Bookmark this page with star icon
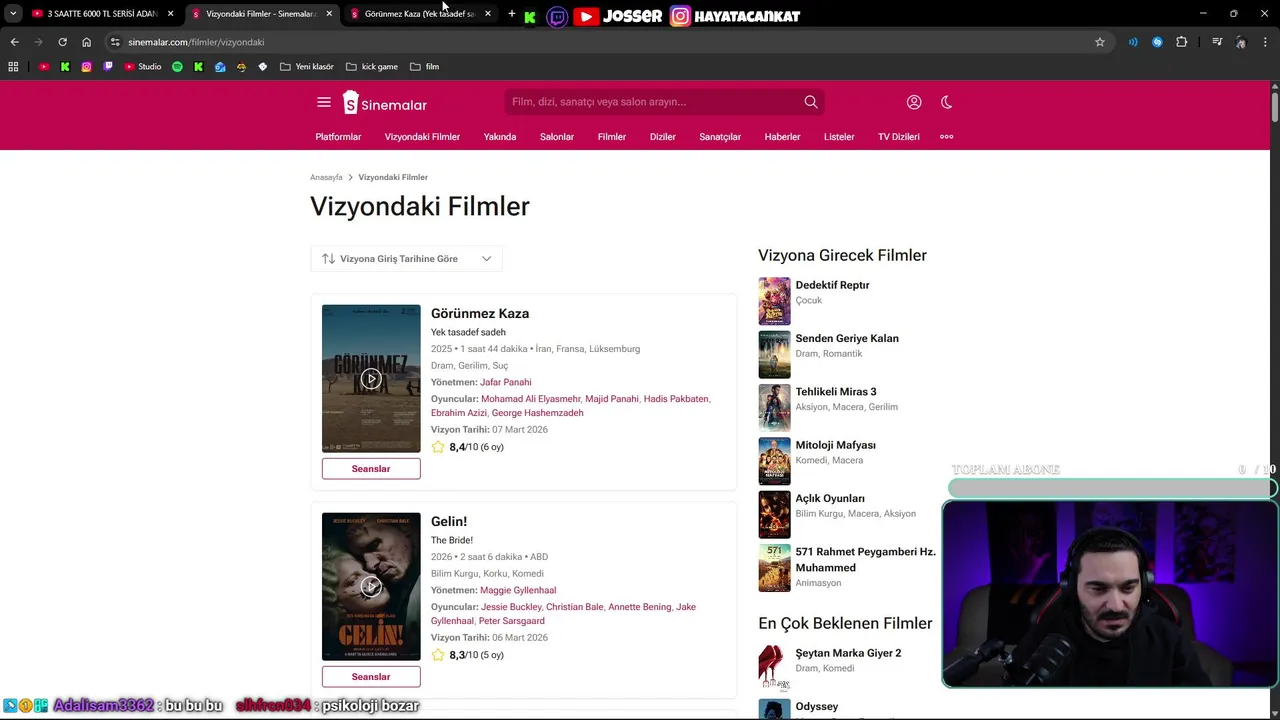1280x720 pixels. (x=1100, y=42)
